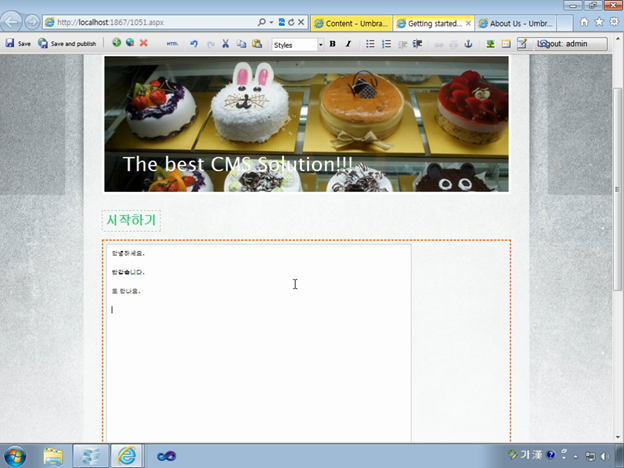The width and height of the screenshot is (624, 468).
Task: Click the insert link icon
Action: coord(438,44)
